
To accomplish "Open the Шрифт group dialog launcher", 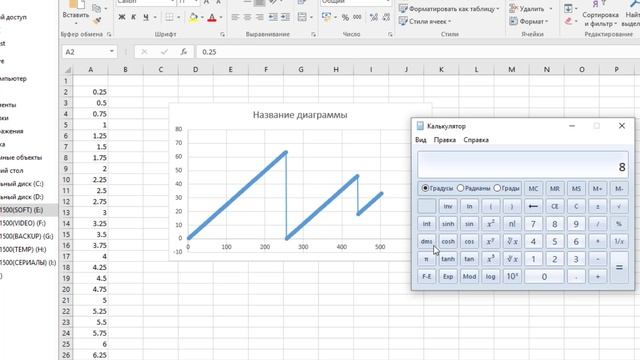I will [222, 35].
